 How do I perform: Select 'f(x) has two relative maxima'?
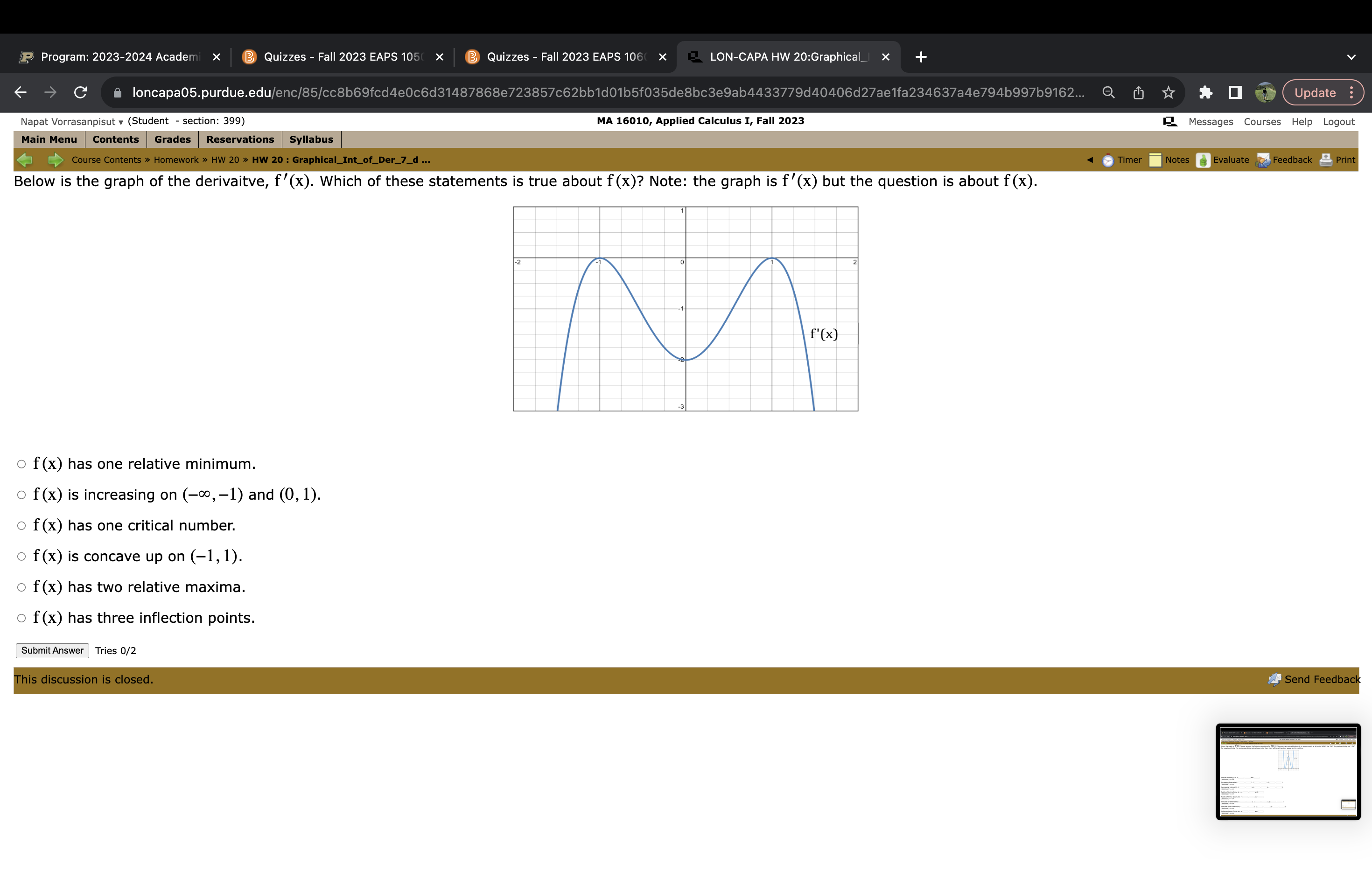tap(21, 586)
